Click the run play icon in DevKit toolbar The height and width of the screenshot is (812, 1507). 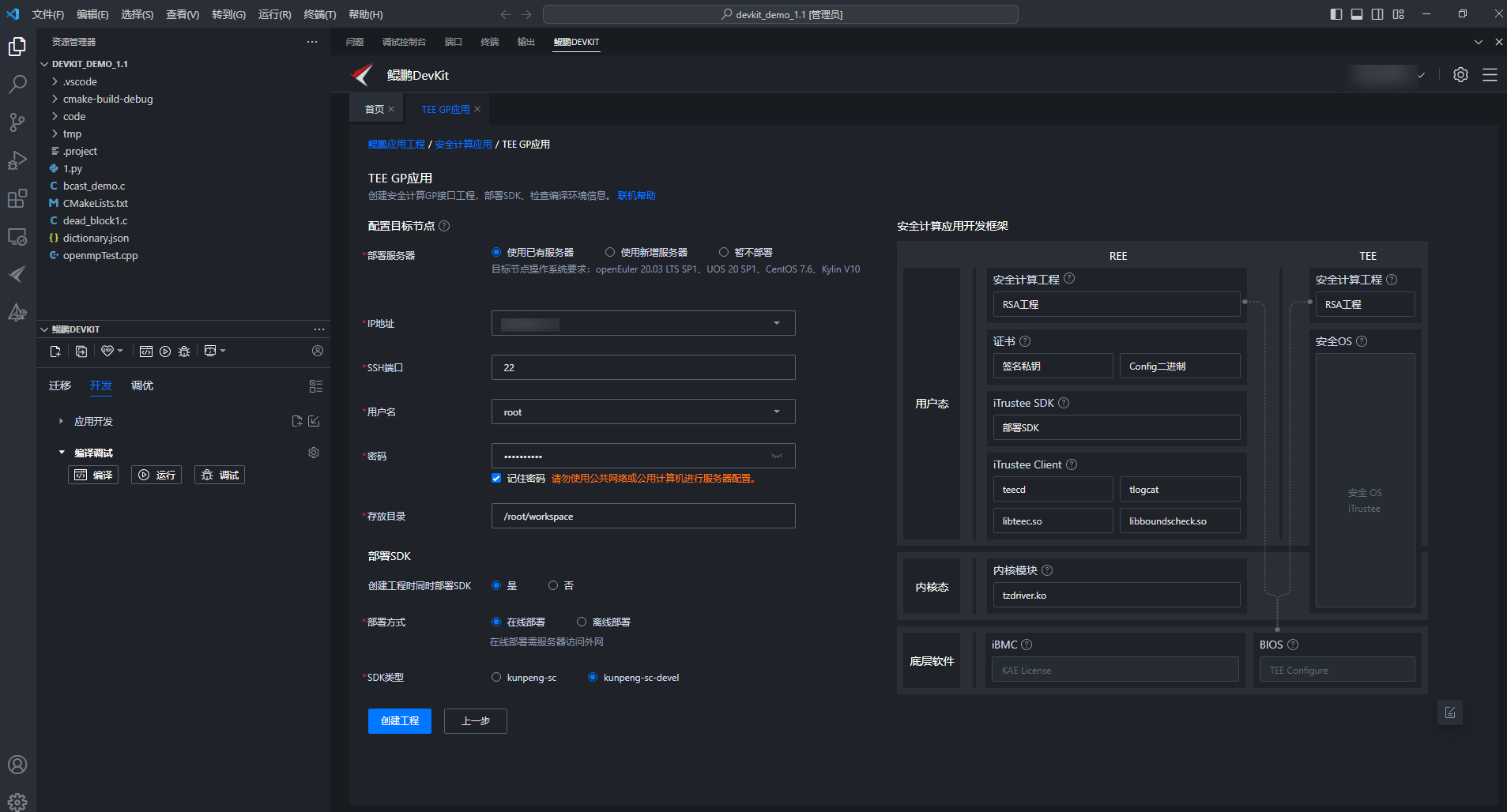165,351
